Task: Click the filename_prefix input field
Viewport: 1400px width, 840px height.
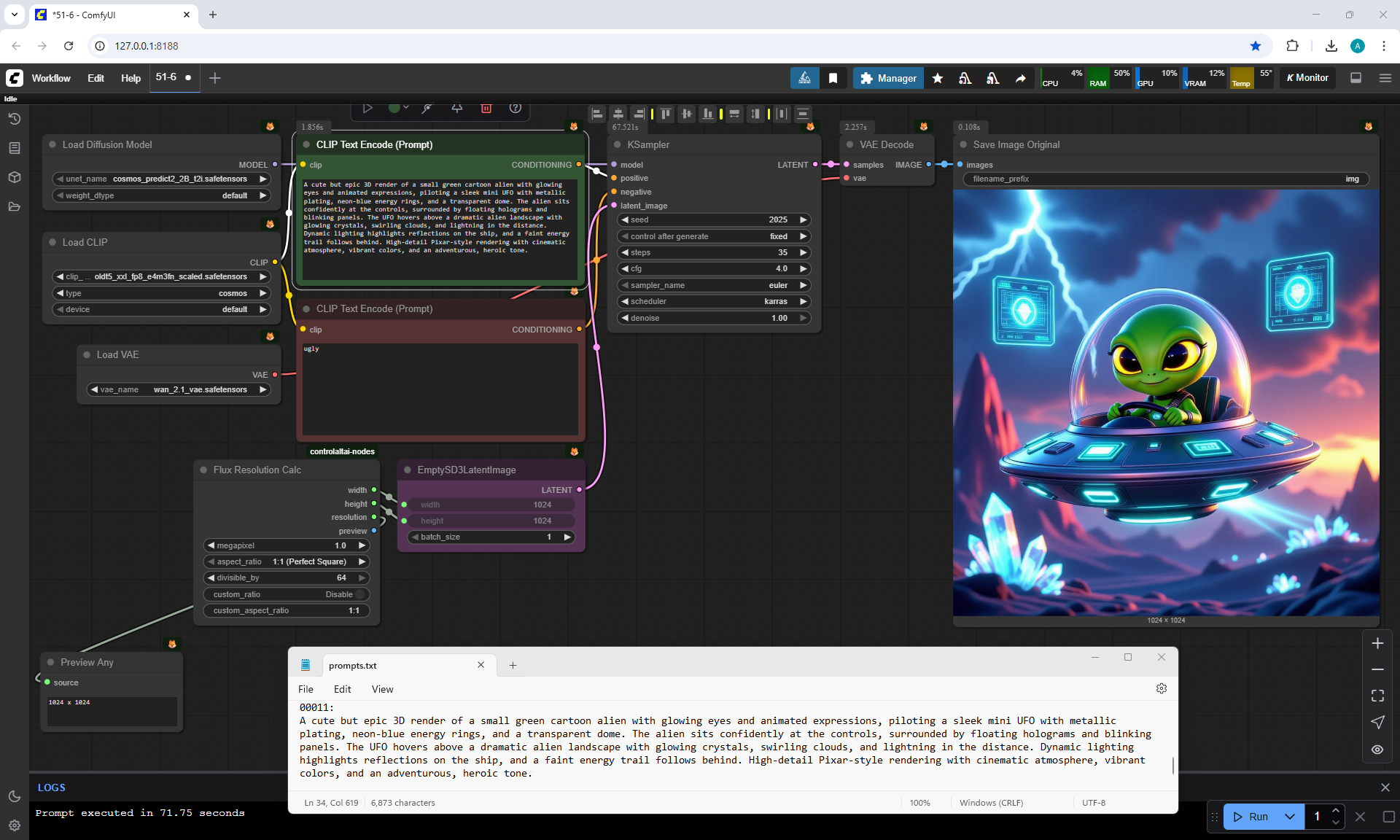Action: pos(1165,179)
